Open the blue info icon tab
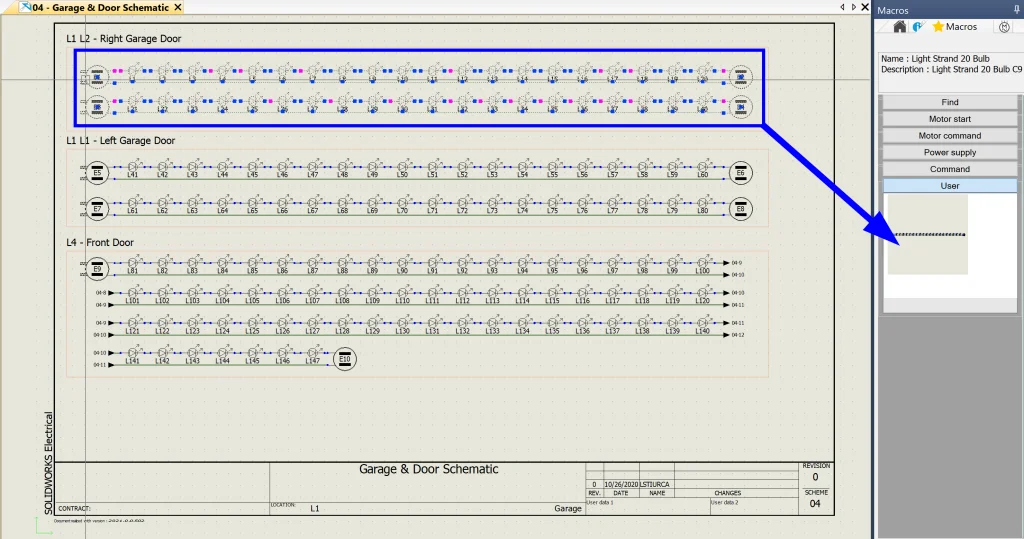Screen dimensions: 1024x539 tap(917, 27)
